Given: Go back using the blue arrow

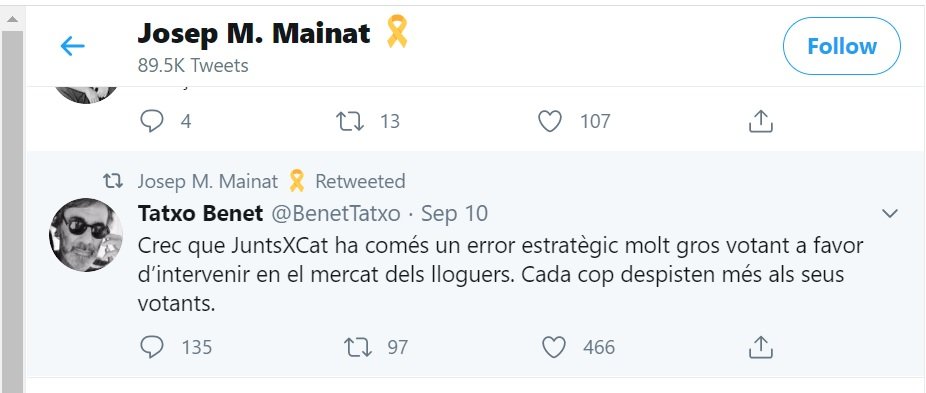Looking at the screenshot, I should (73, 46).
